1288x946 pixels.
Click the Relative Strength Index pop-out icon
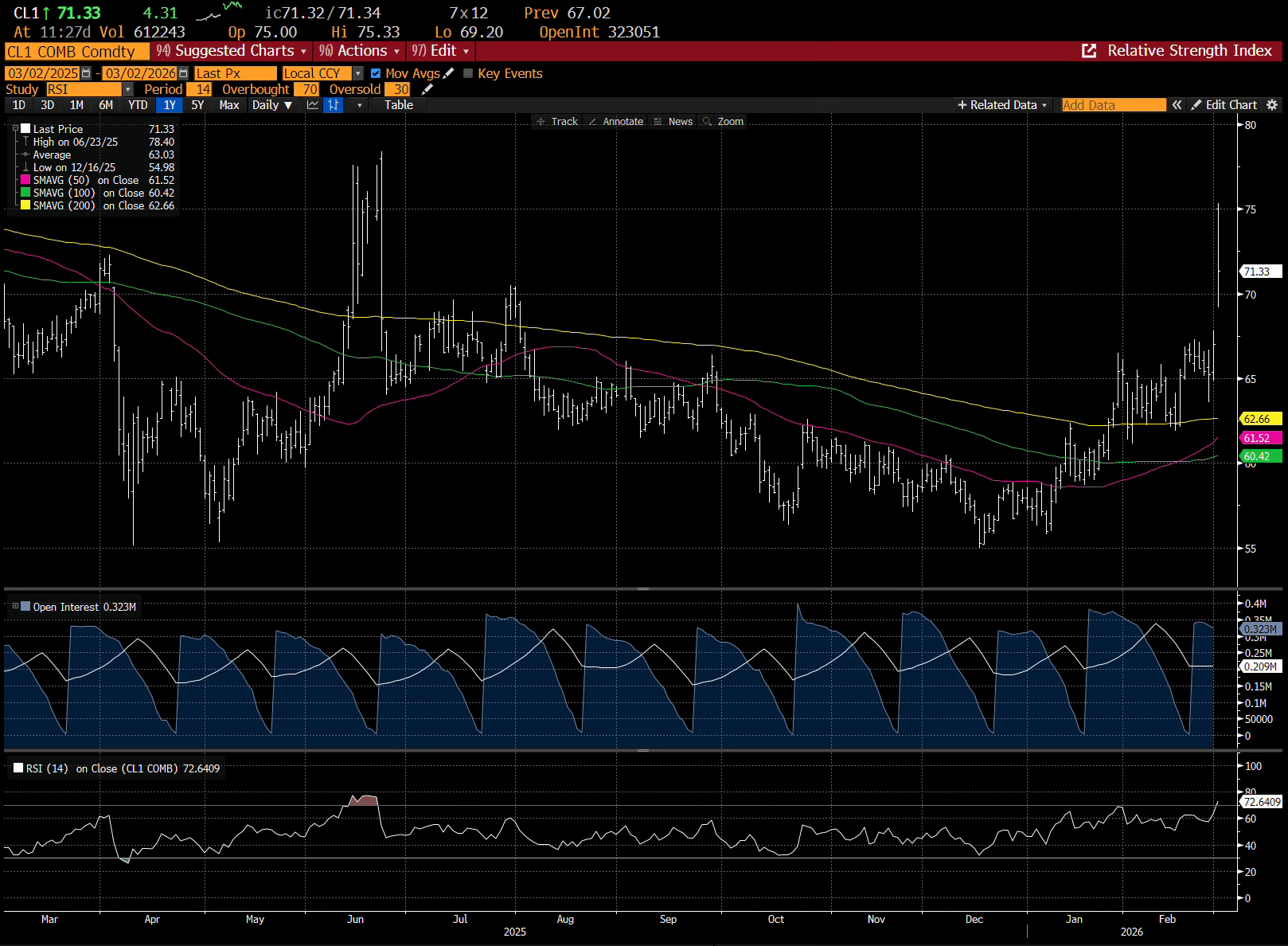click(x=1089, y=51)
